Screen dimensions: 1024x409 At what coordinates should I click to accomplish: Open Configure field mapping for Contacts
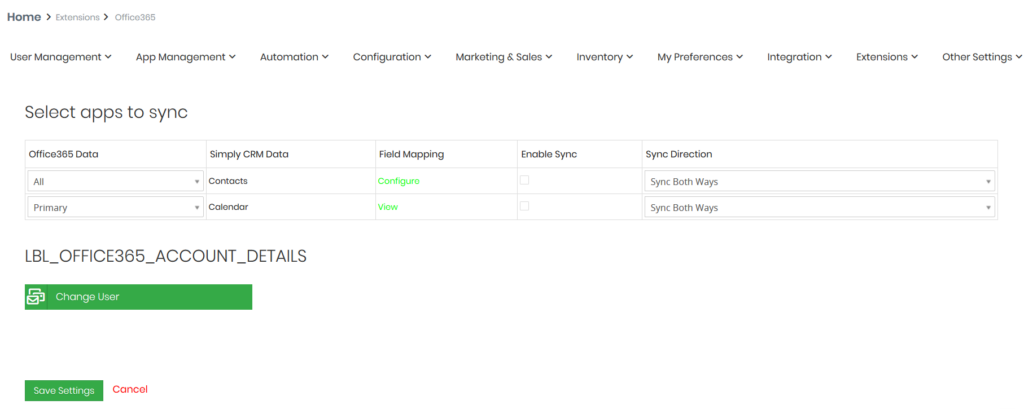[x=398, y=181]
